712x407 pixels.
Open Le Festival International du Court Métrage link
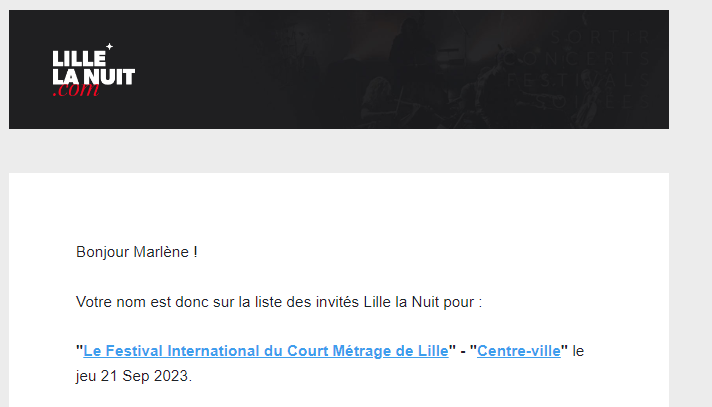[x=266, y=351]
